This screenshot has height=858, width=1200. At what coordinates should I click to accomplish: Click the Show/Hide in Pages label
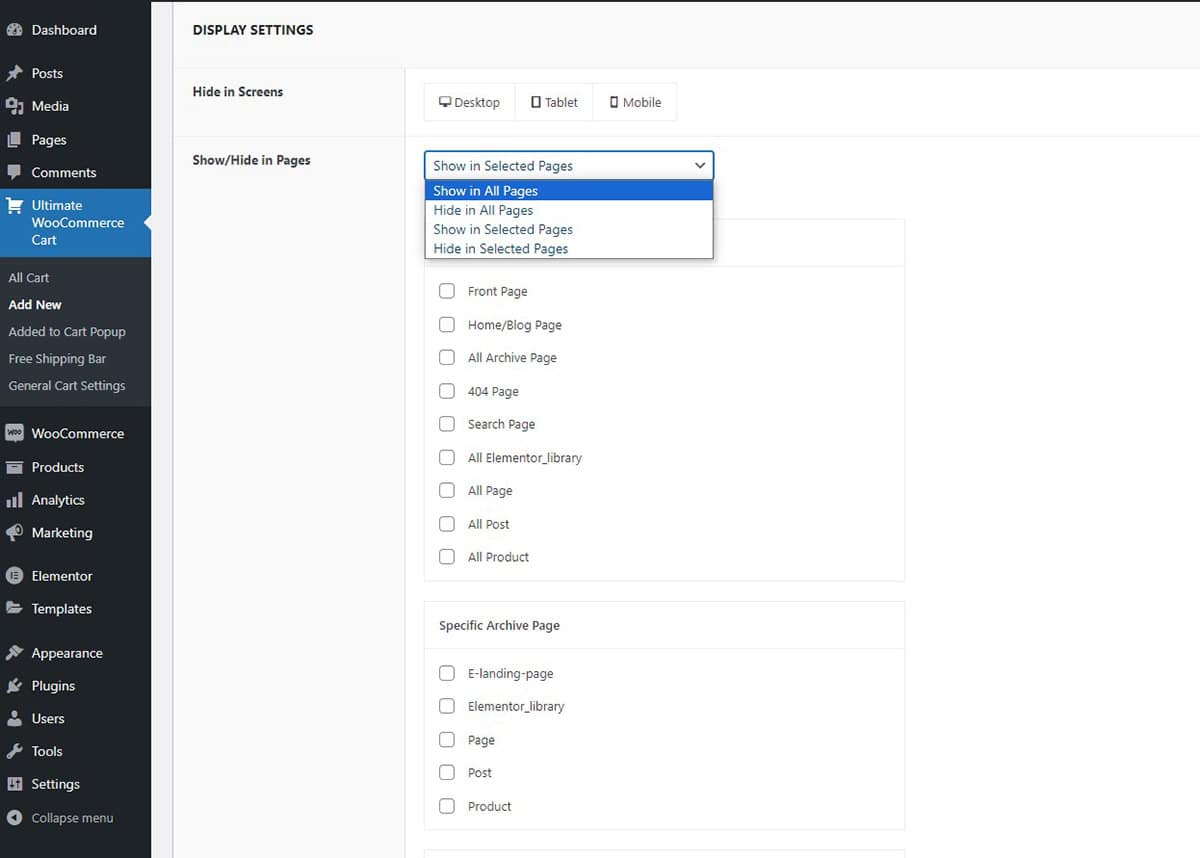coord(251,160)
